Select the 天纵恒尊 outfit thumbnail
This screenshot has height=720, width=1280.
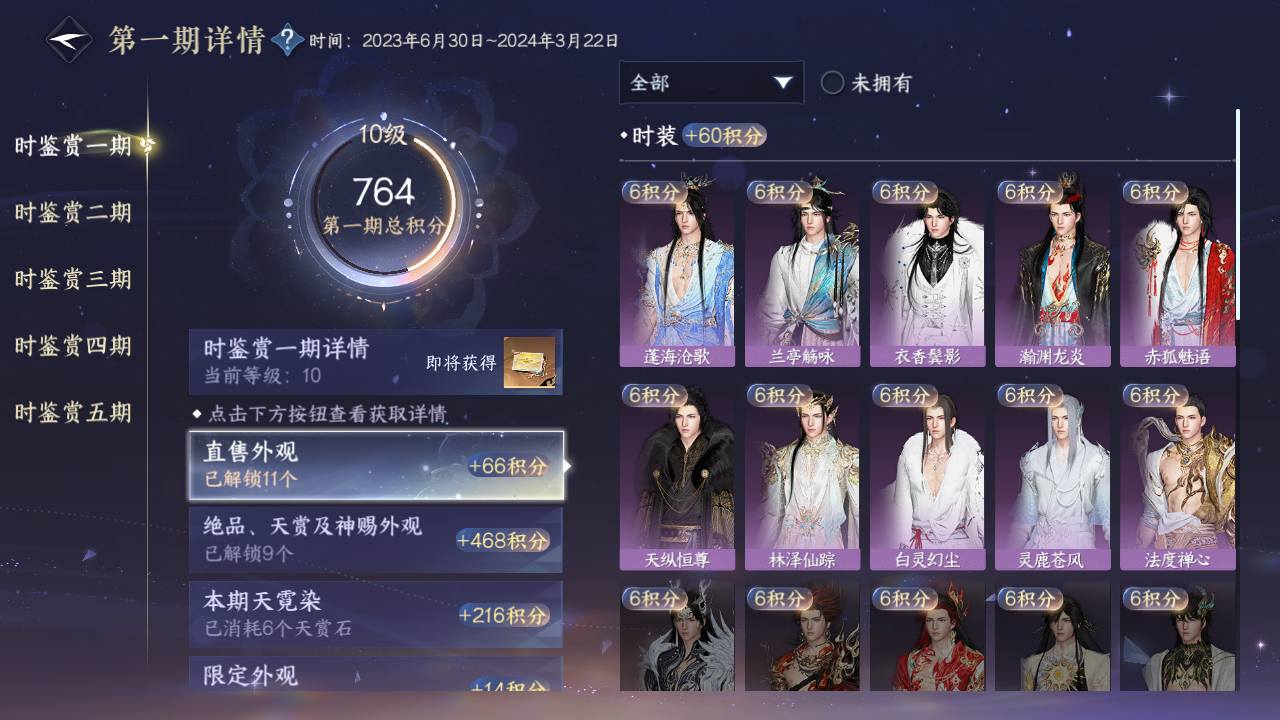coord(677,476)
